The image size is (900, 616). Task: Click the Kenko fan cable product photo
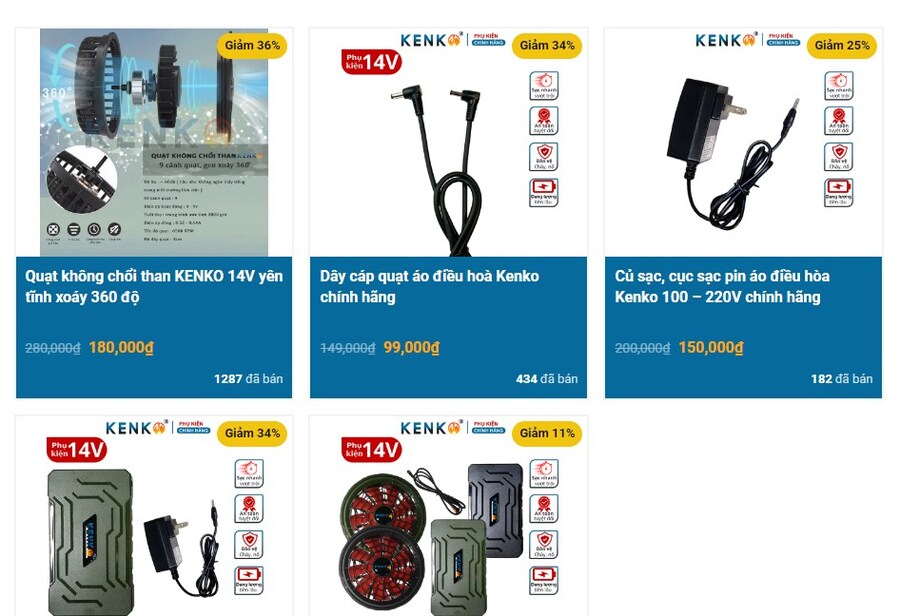pos(448,142)
